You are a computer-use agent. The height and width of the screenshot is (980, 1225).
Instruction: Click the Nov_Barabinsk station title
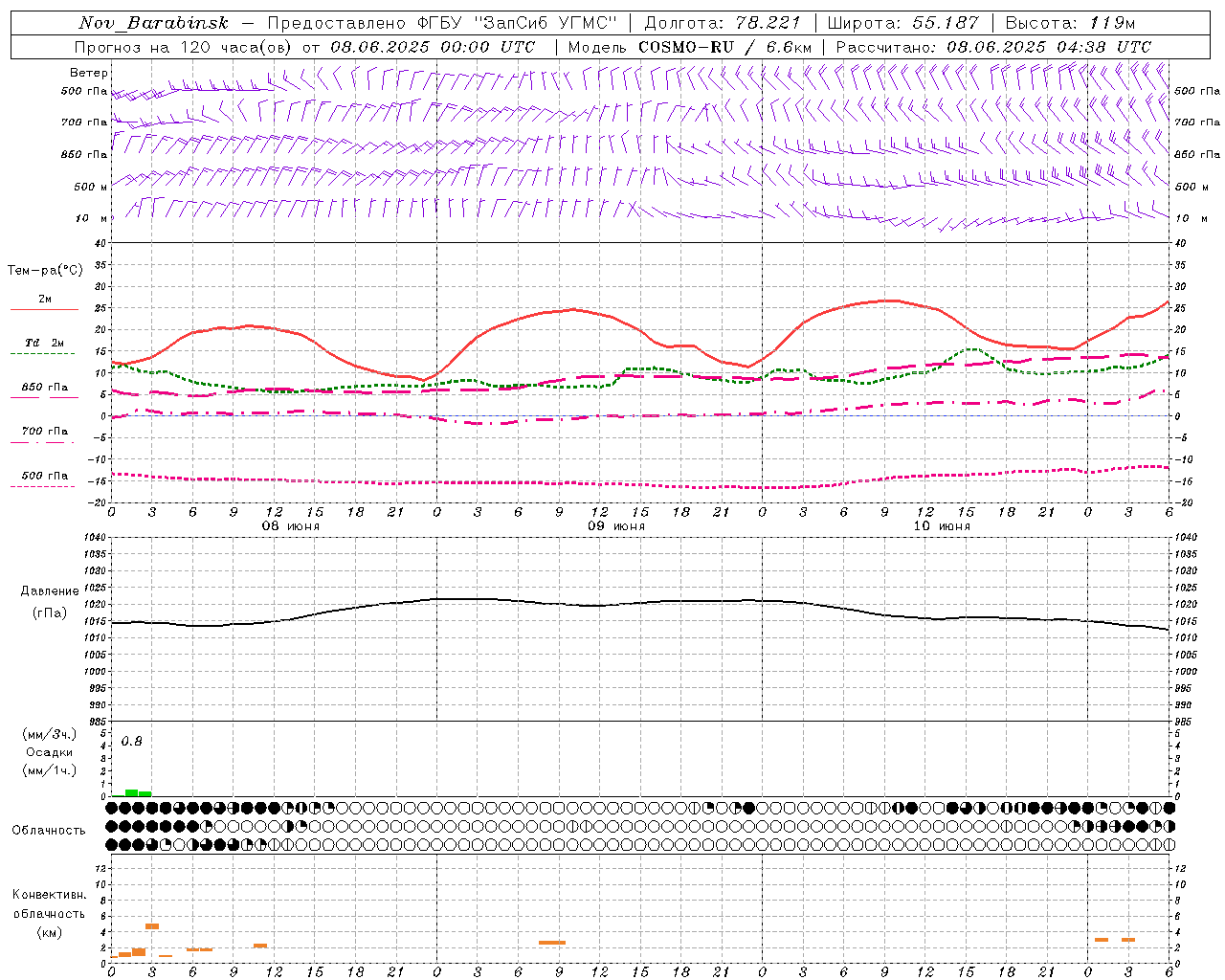click(154, 23)
